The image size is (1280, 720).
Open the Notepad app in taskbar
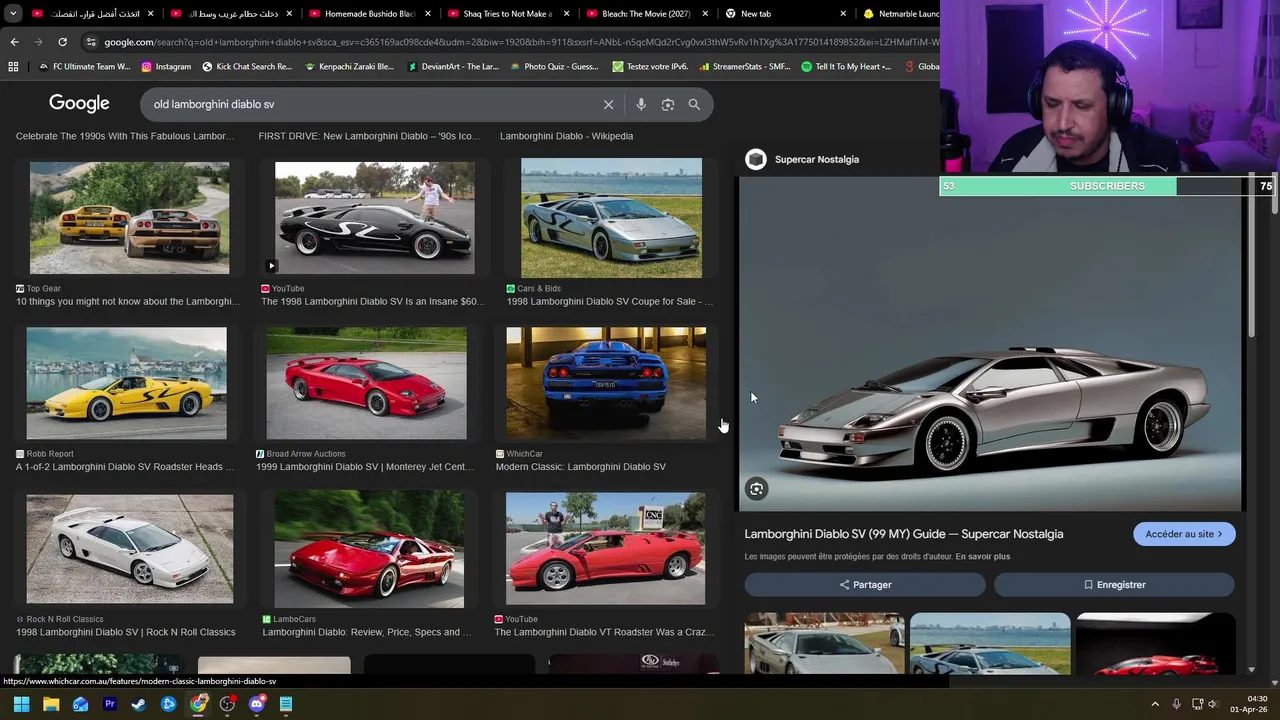click(286, 704)
